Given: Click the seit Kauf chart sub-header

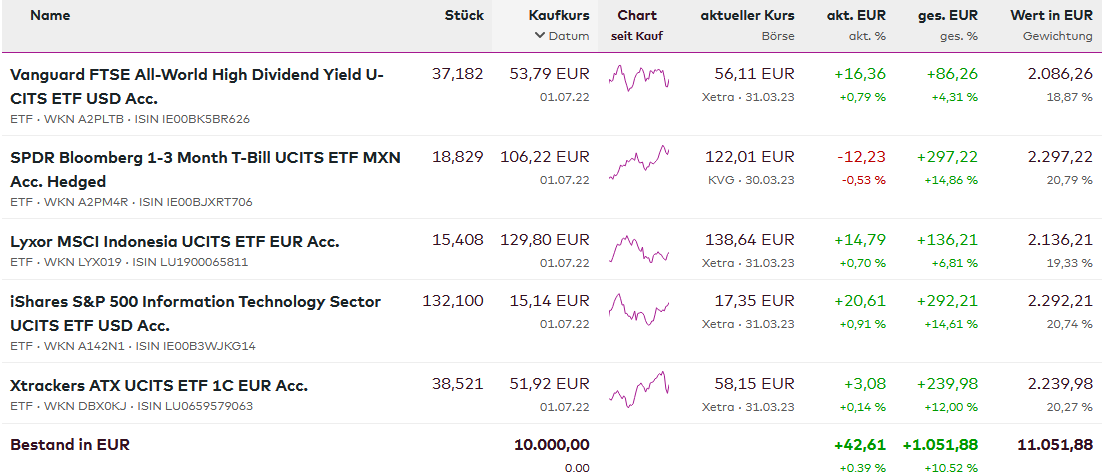Looking at the screenshot, I should tap(637, 36).
